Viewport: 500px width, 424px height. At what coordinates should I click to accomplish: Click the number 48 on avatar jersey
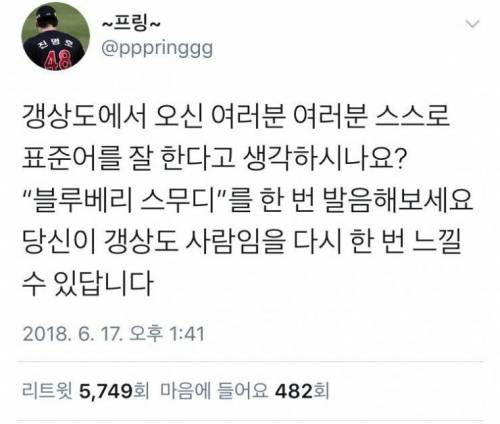pos(58,60)
